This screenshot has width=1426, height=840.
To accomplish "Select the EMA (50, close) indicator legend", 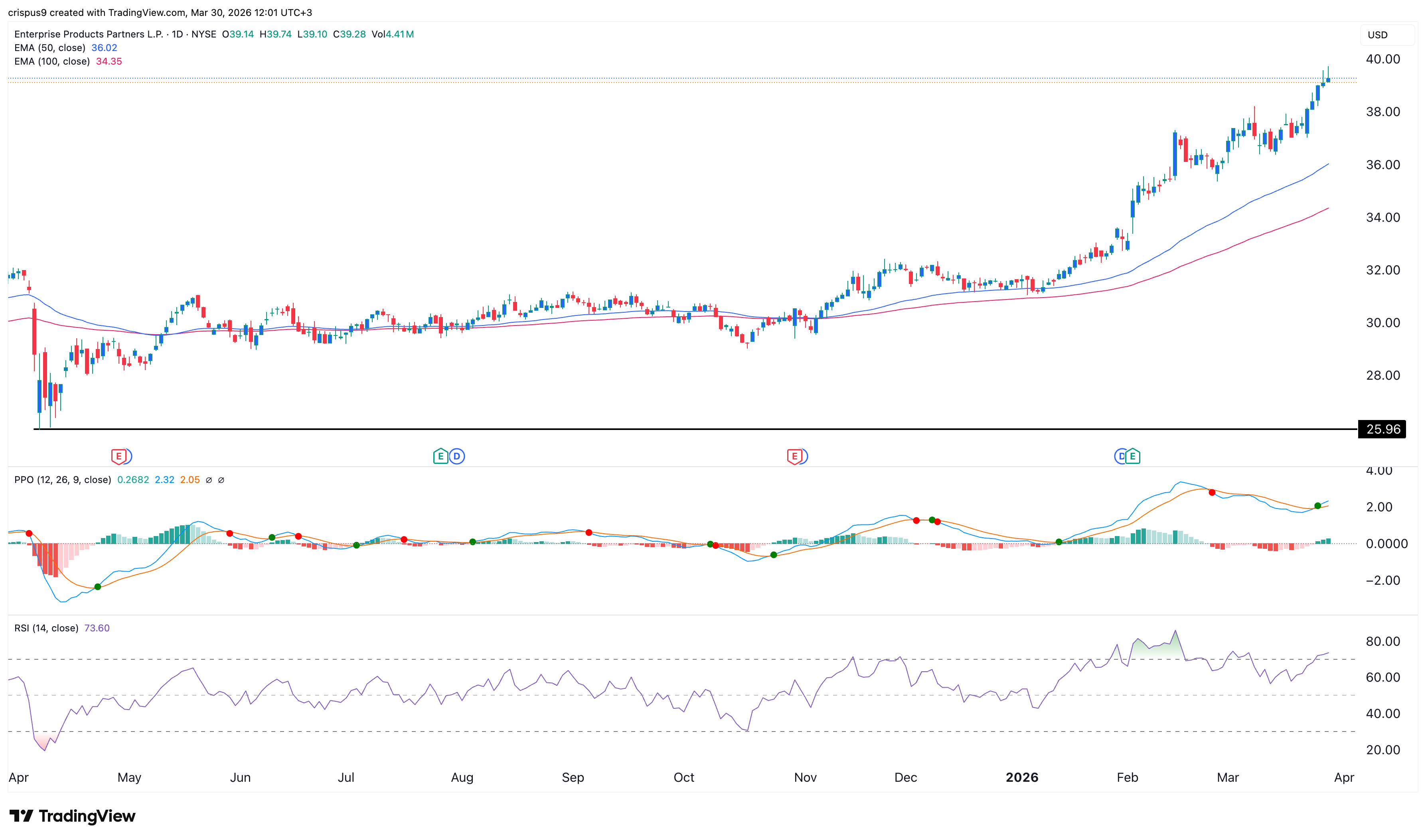I will pyautogui.click(x=50, y=48).
